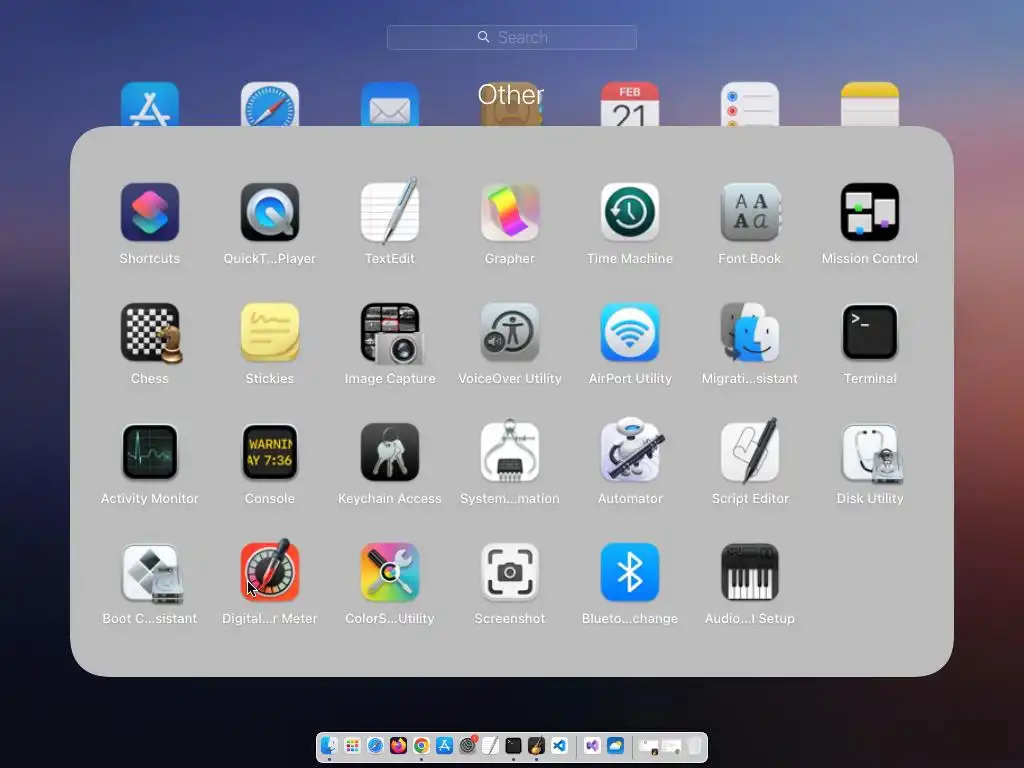This screenshot has height=768, width=1024.
Task: Open Safari from the Dock
Action: click(x=375, y=746)
